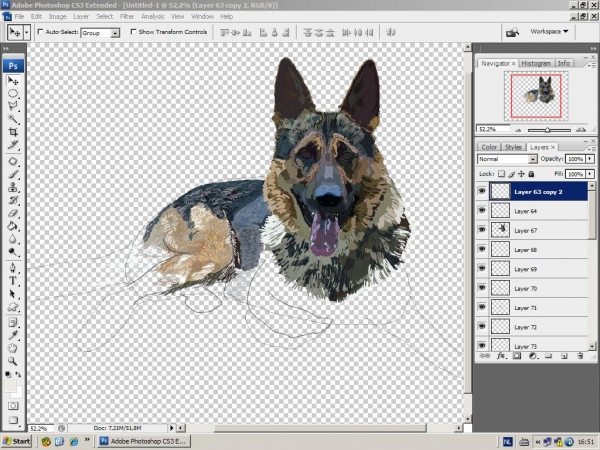Select the History Brush tool
600x450 pixels.
pos(13,201)
